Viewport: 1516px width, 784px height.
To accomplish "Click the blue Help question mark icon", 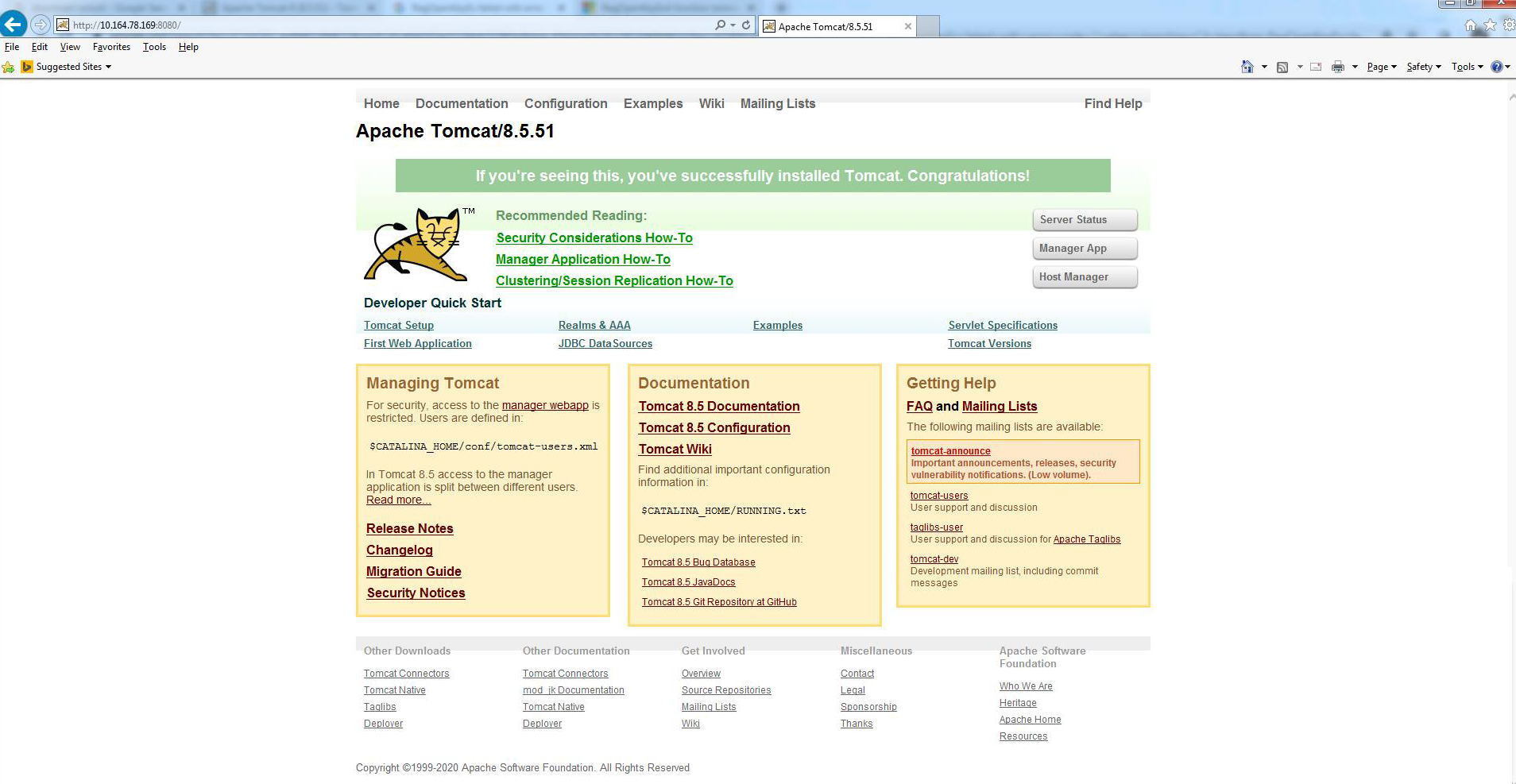I will [x=1496, y=67].
